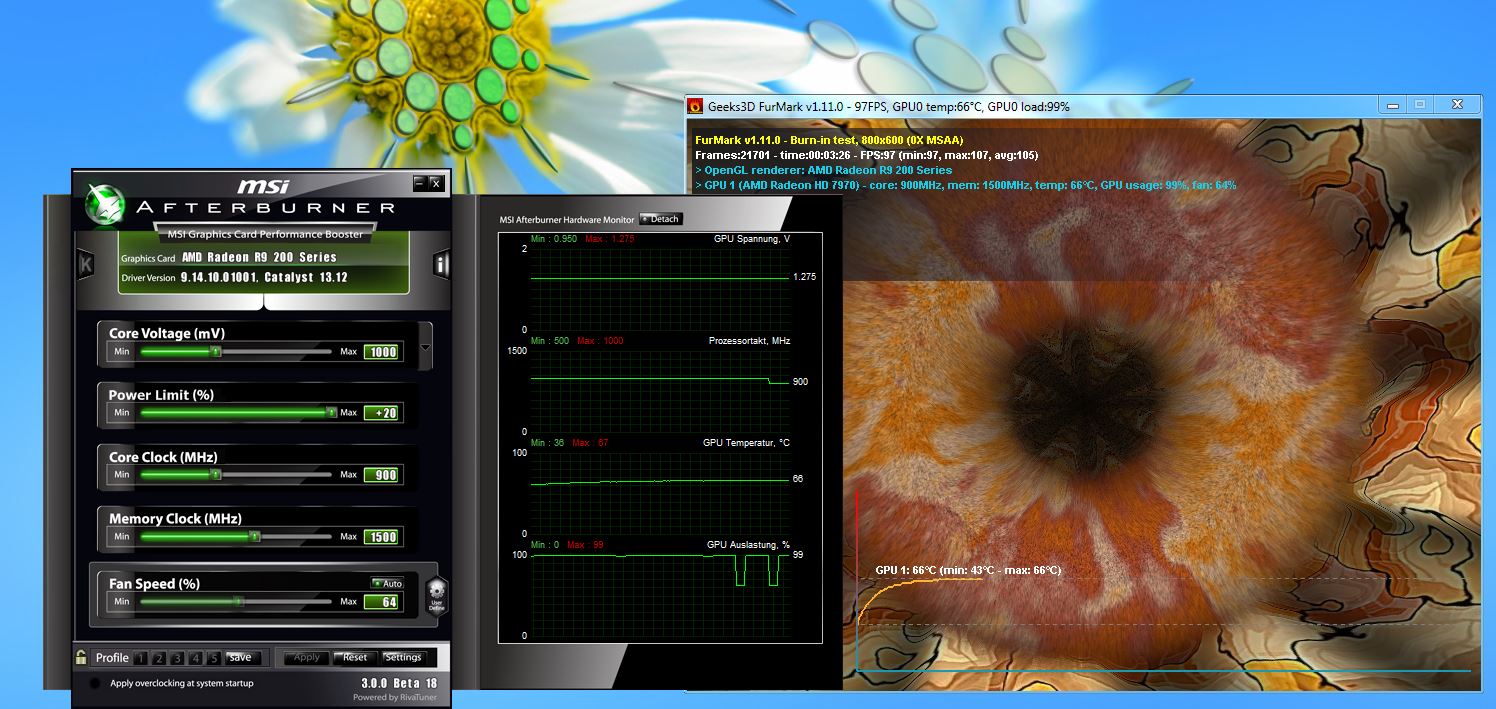
Task: Click the Power Limit slider handle
Action: tap(331, 412)
